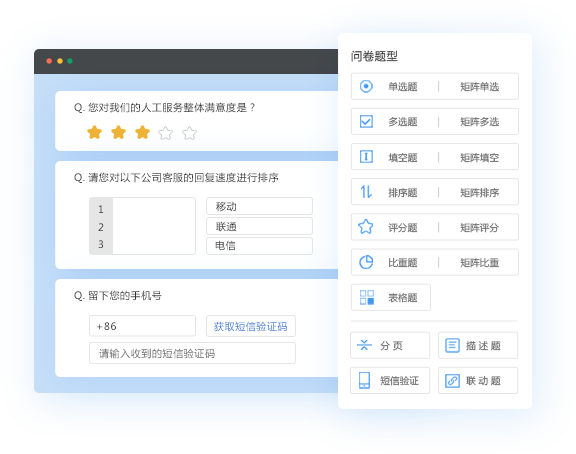Click the 评分题 star icon

366,227
